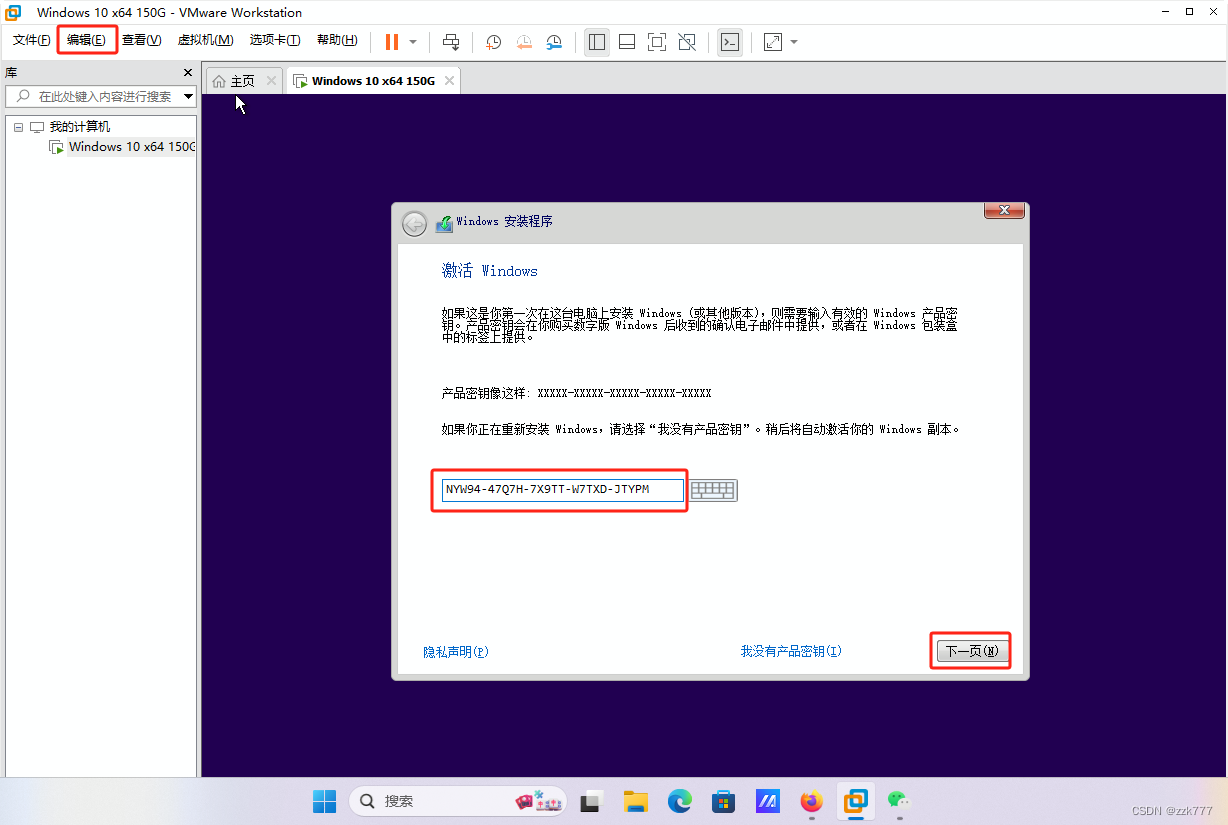Open the 文件(F) menu

coord(32,40)
